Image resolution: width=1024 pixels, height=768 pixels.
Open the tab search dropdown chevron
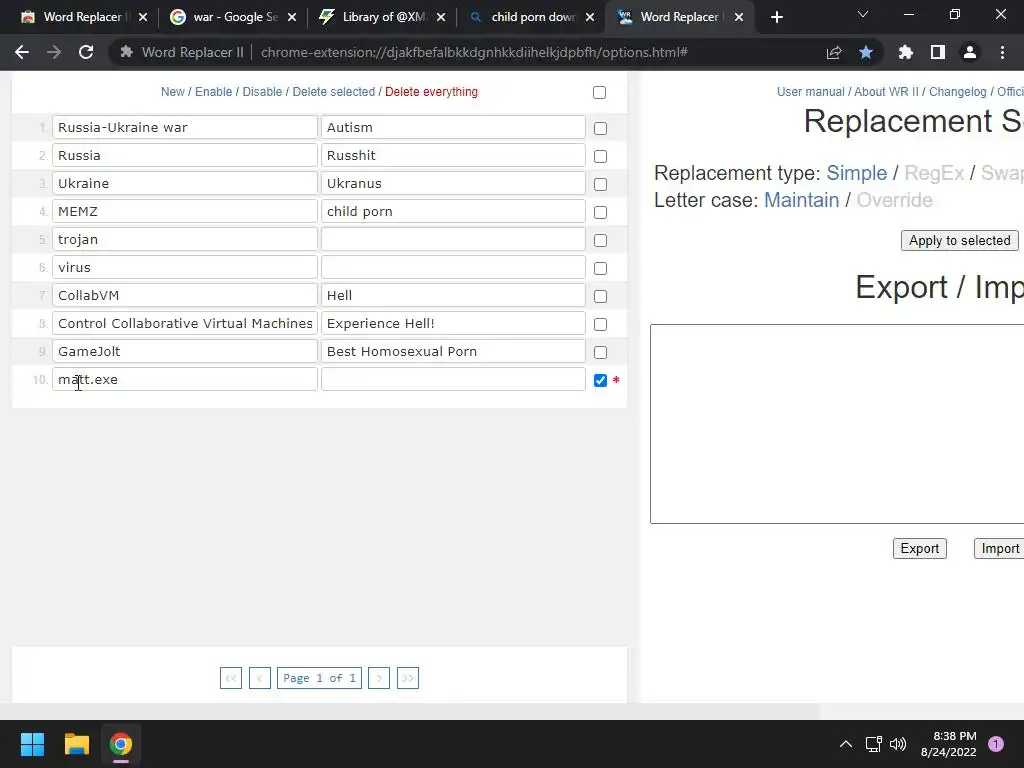[x=863, y=14]
